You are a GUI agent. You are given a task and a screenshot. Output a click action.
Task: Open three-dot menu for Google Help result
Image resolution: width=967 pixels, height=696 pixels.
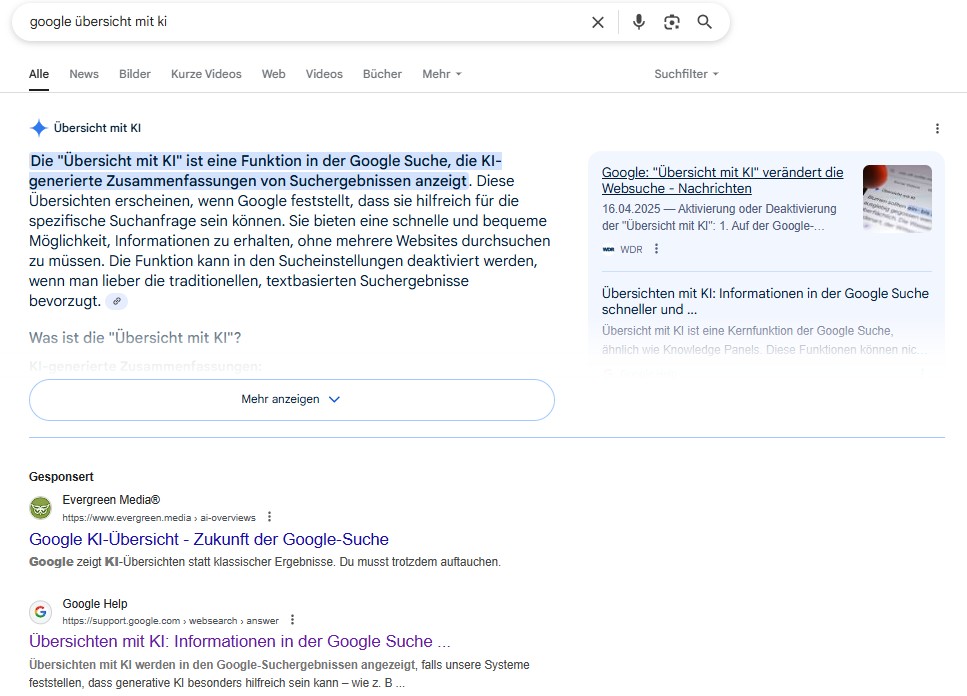292,620
